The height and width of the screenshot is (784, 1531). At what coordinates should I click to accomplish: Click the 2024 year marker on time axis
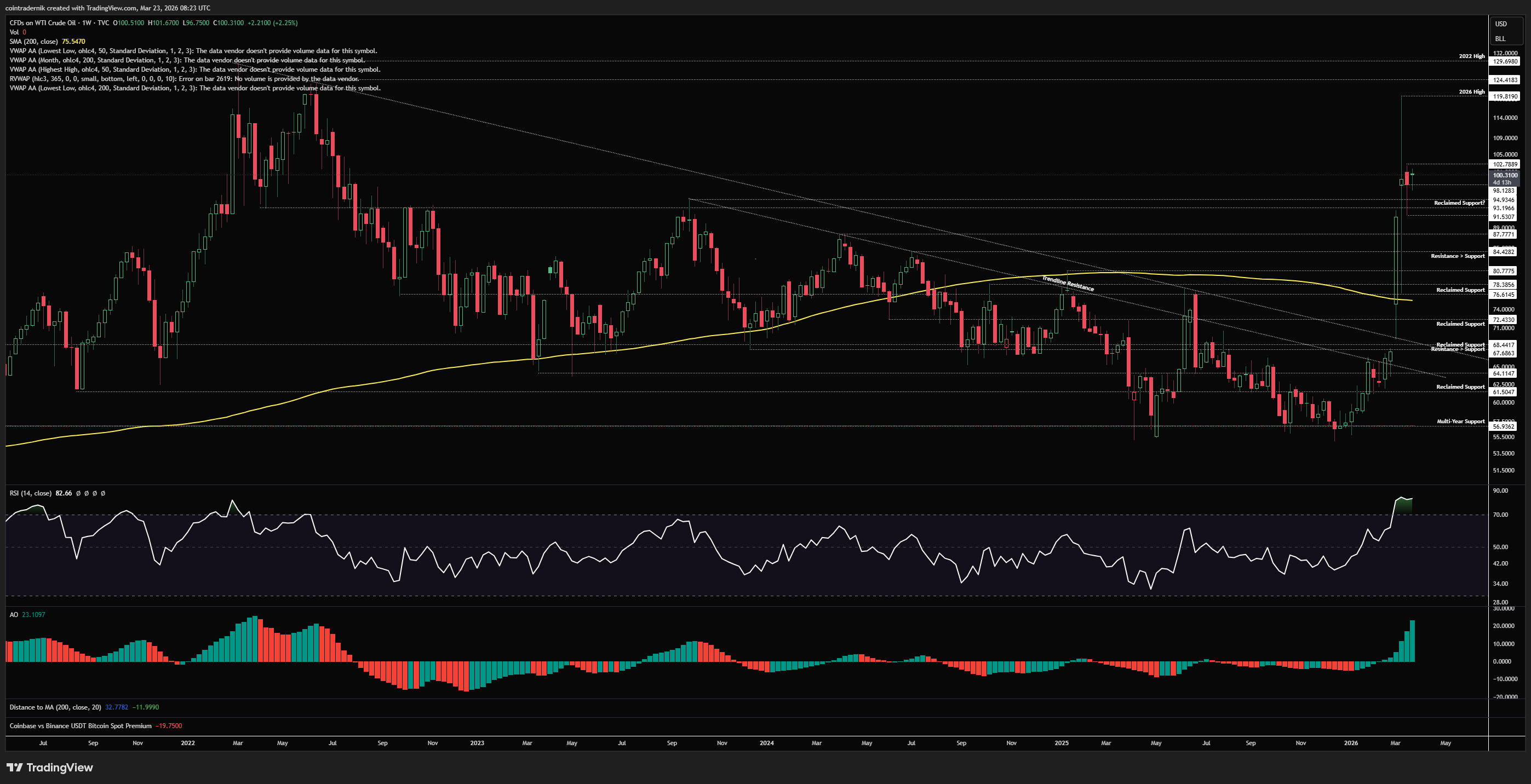coord(766,743)
